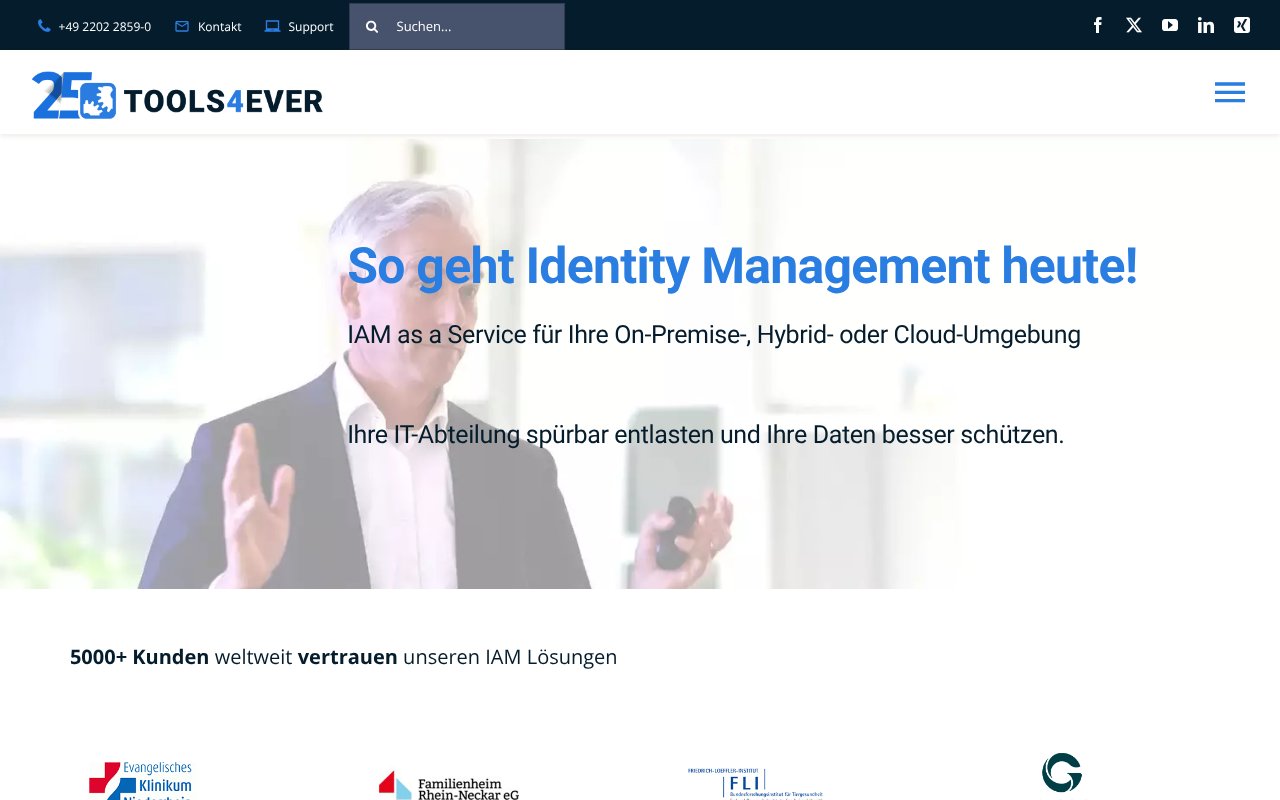The height and width of the screenshot is (800, 1280).
Task: Click the Tools4Ever 25th anniversary logo
Action: [x=176, y=97]
